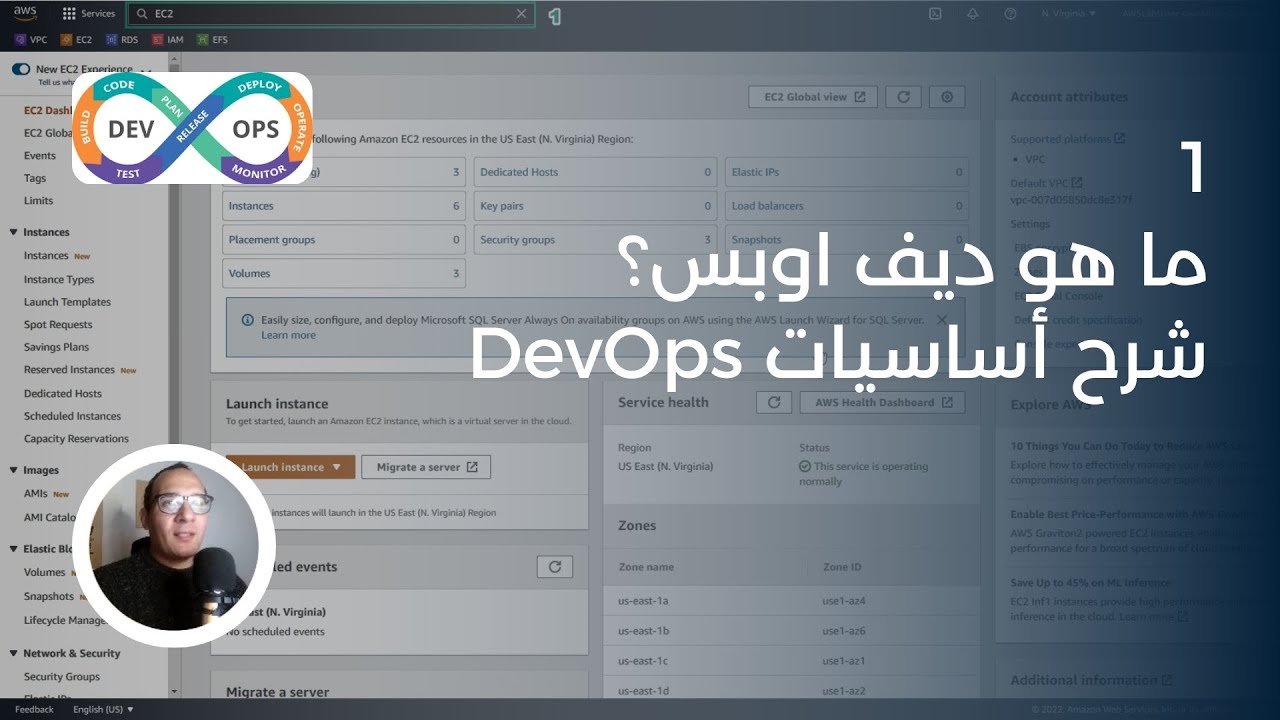Open Spot Requests in sidebar
This screenshot has width=1280, height=720.
[x=58, y=325]
